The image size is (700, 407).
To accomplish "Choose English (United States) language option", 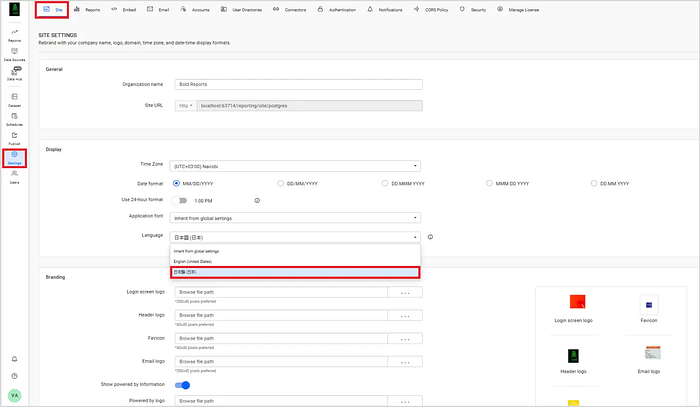I will coord(295,262).
